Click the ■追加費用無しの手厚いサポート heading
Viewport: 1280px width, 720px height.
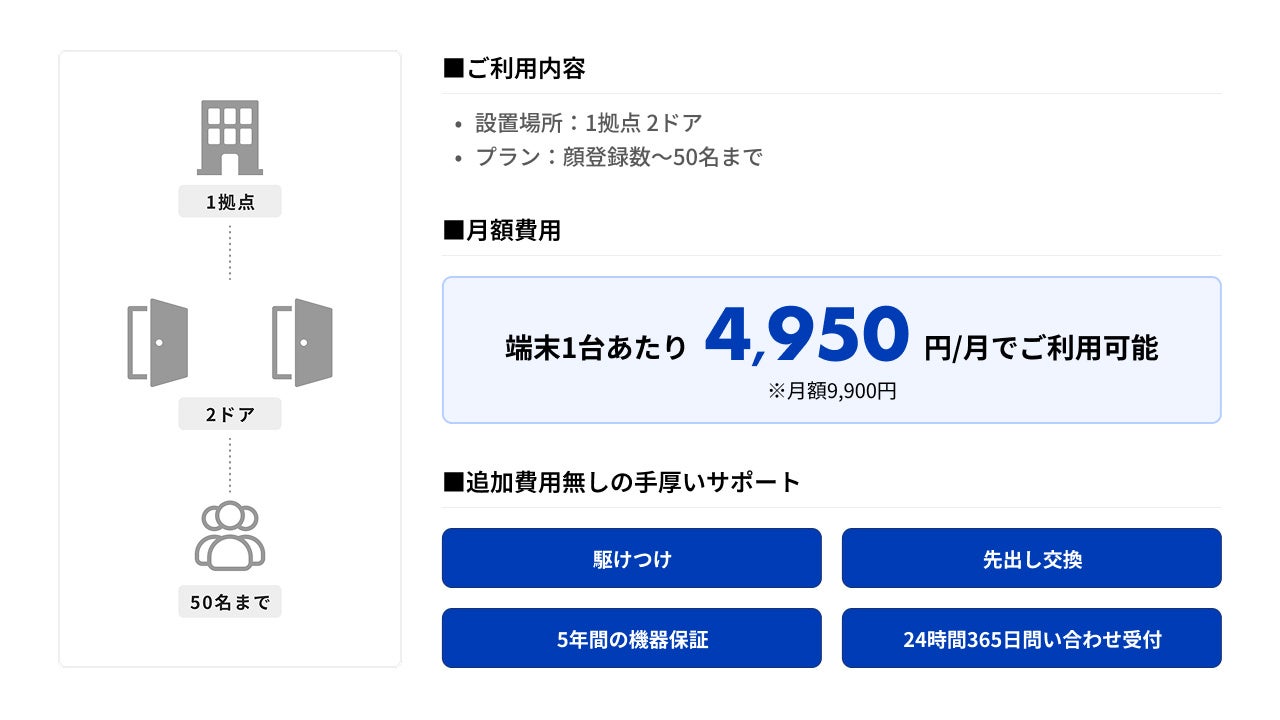(622, 482)
